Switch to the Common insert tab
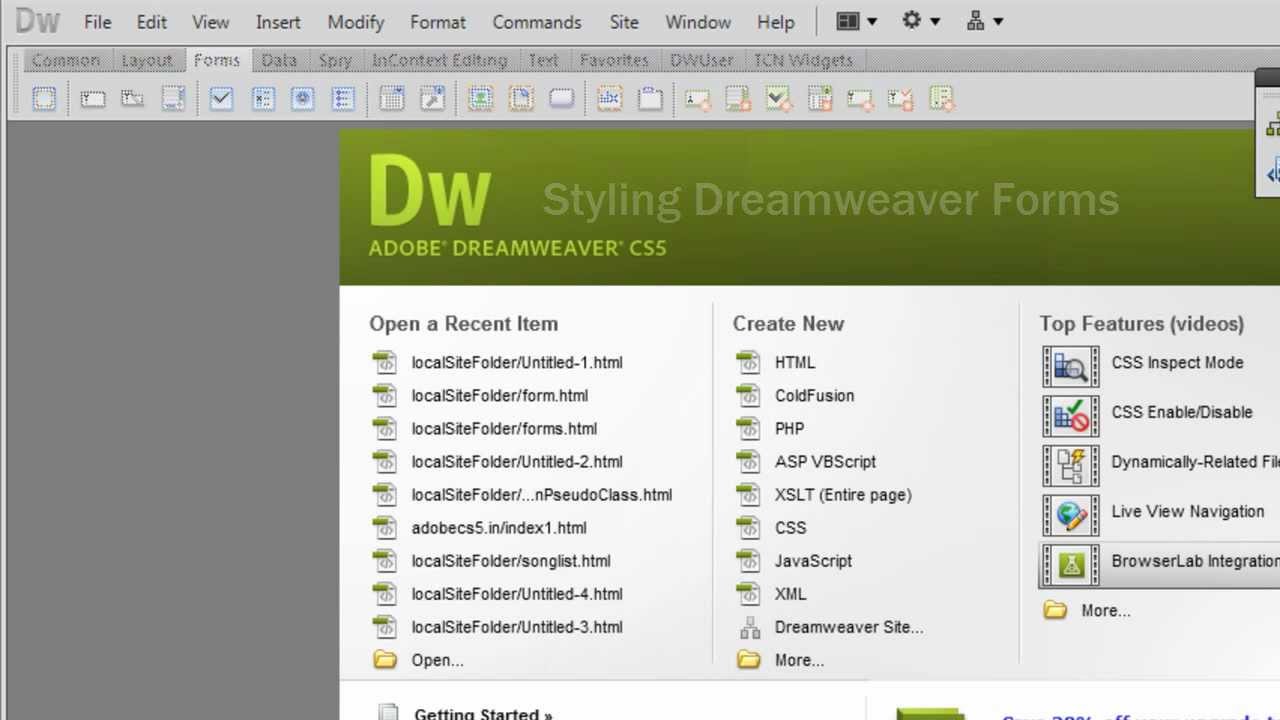This screenshot has width=1280, height=720. click(66, 60)
